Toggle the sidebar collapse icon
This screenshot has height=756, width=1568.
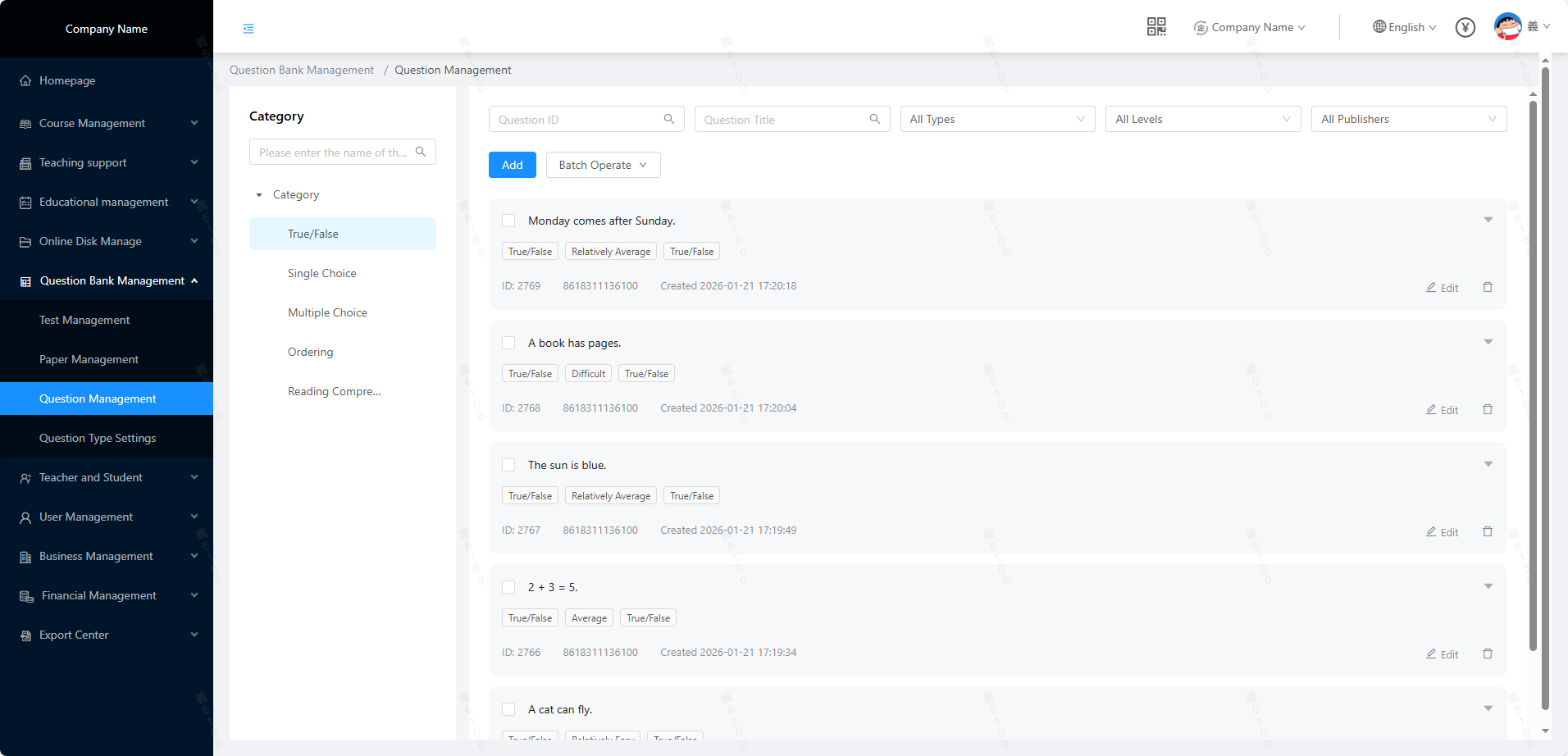pos(248,29)
